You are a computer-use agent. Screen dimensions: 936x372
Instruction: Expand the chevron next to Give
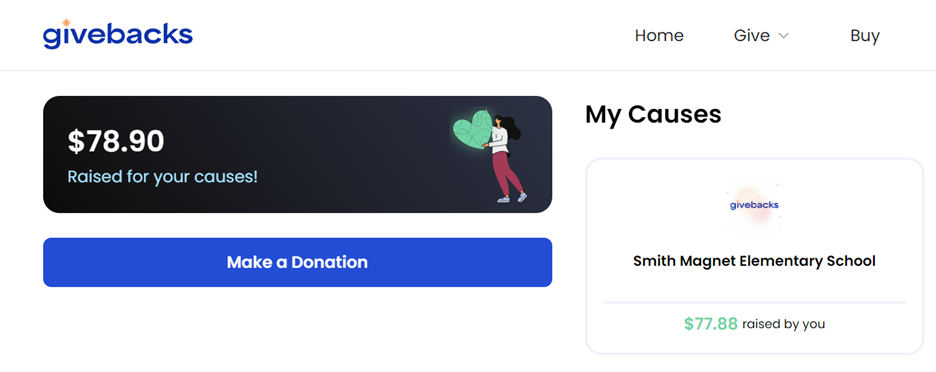click(783, 36)
